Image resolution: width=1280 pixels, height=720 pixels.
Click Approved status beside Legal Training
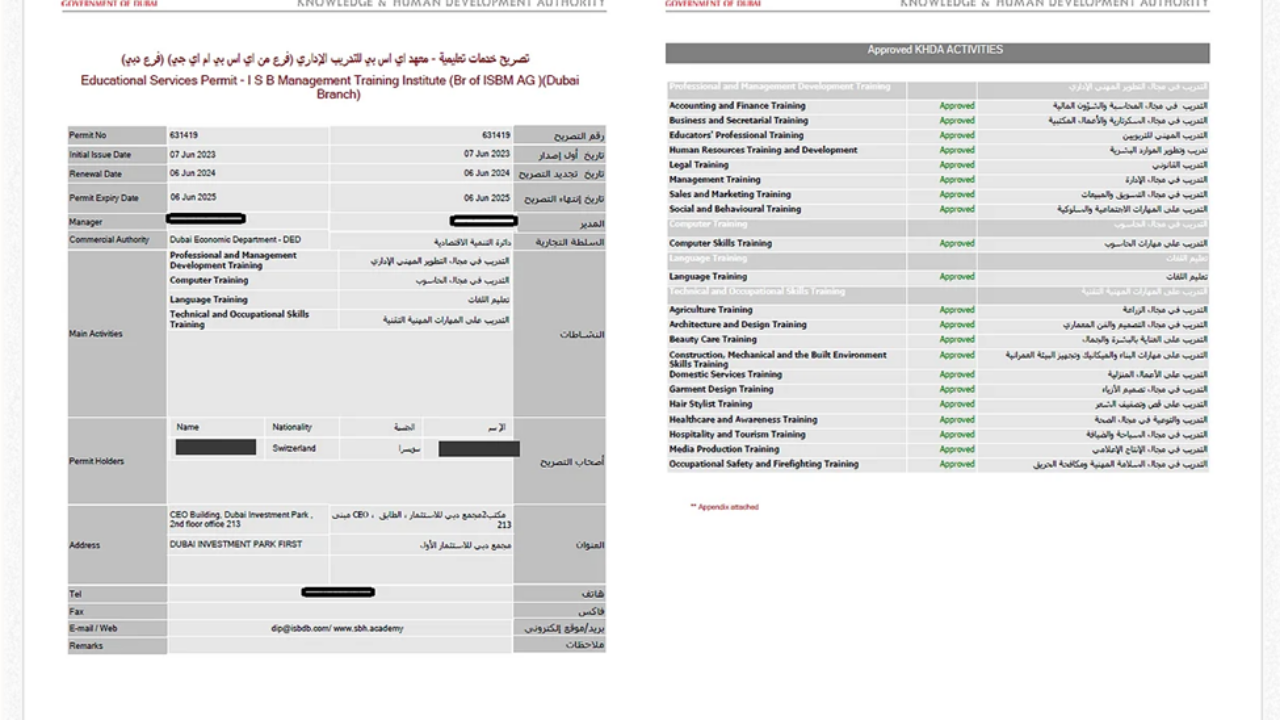point(956,165)
